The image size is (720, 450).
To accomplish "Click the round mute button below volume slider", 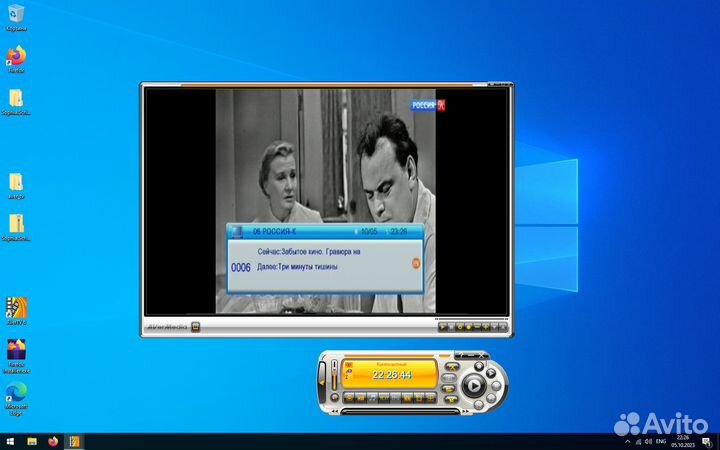I will tap(335, 398).
